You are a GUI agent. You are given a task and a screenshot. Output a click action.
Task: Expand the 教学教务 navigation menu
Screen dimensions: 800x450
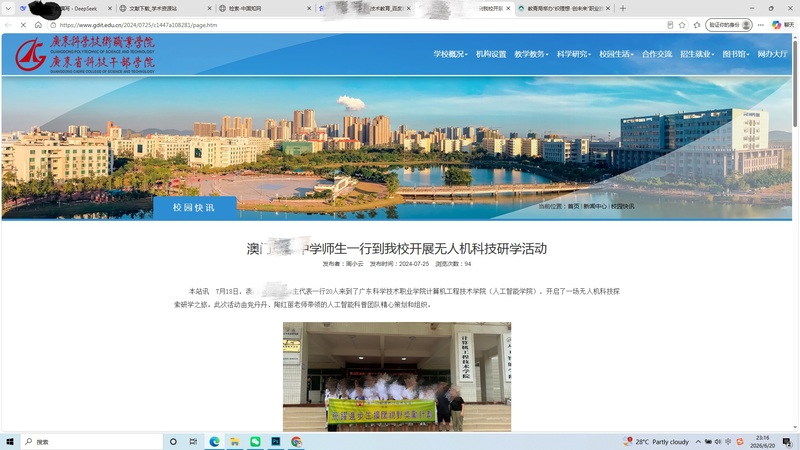pyautogui.click(x=531, y=54)
